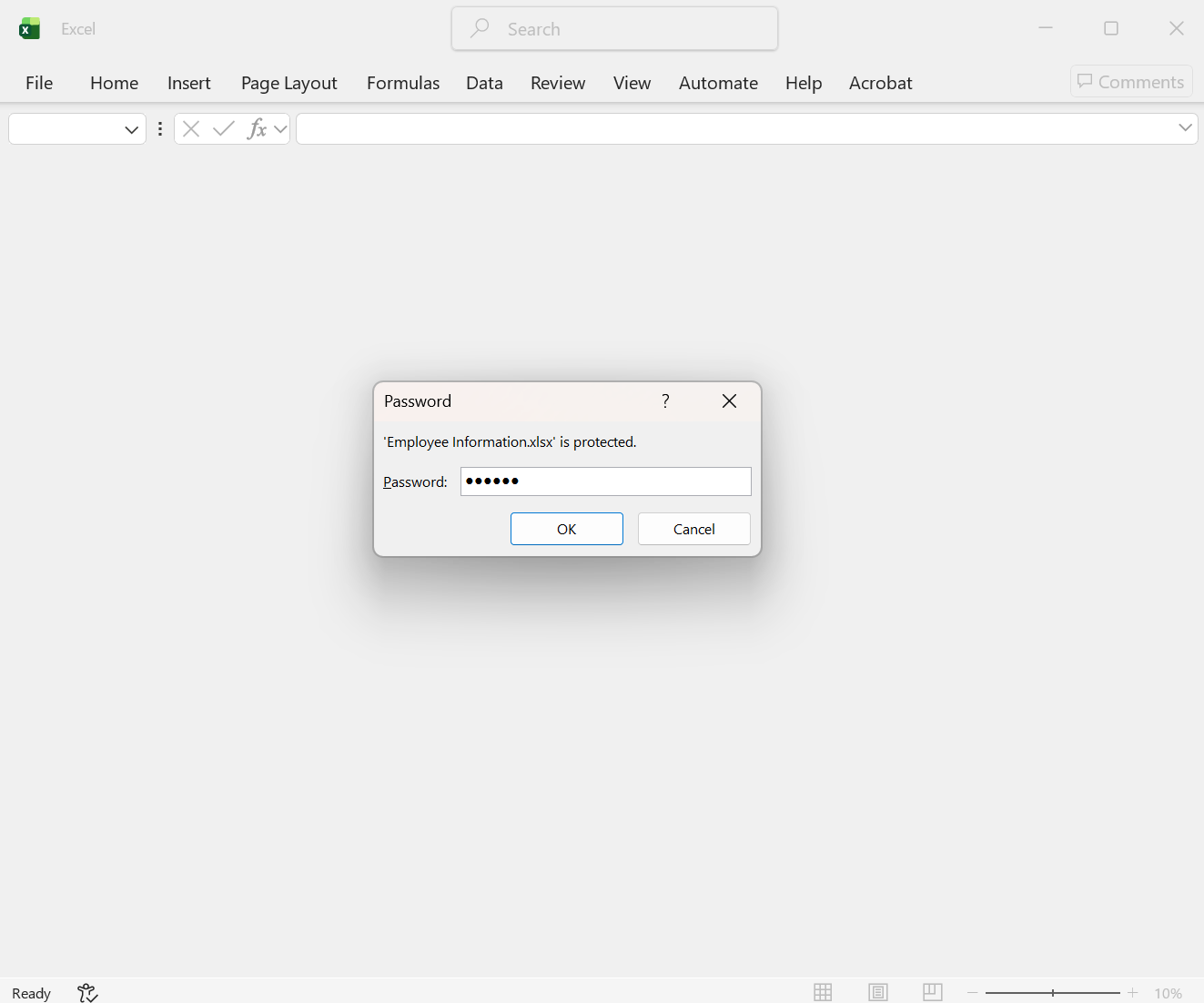Click the Excel logo icon
This screenshot has height=1003, width=1204.
[x=29, y=28]
